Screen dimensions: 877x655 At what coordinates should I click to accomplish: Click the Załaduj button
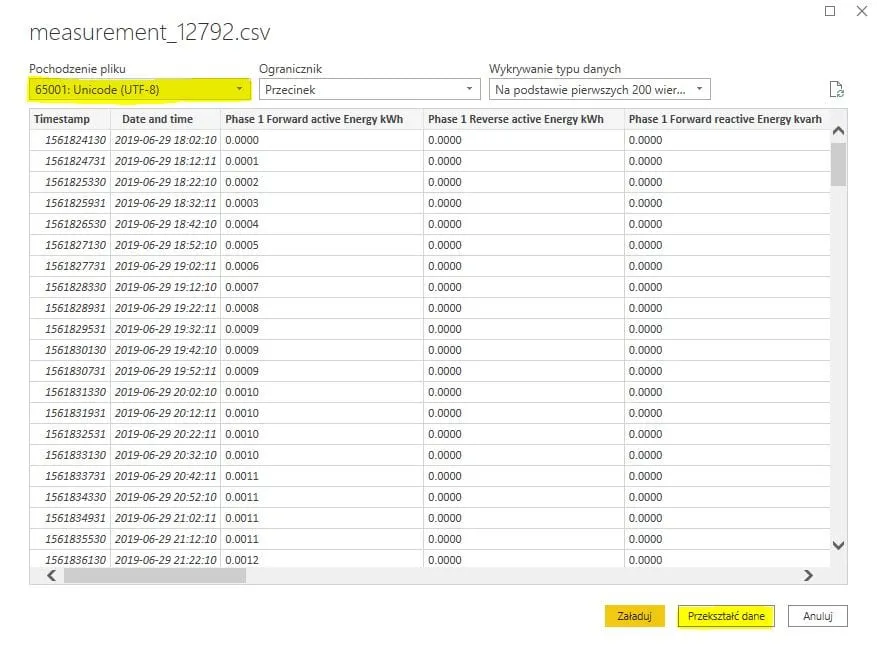point(634,616)
